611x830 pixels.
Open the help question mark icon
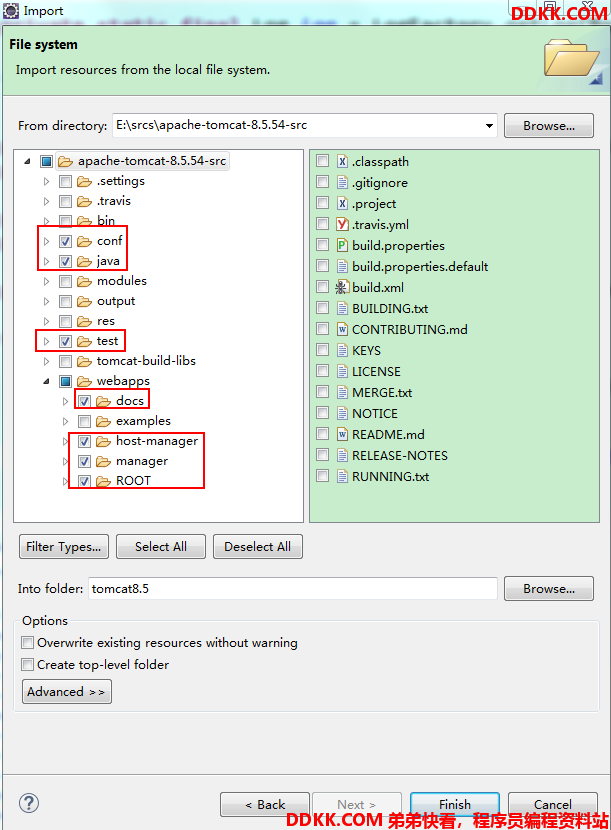[x=29, y=803]
